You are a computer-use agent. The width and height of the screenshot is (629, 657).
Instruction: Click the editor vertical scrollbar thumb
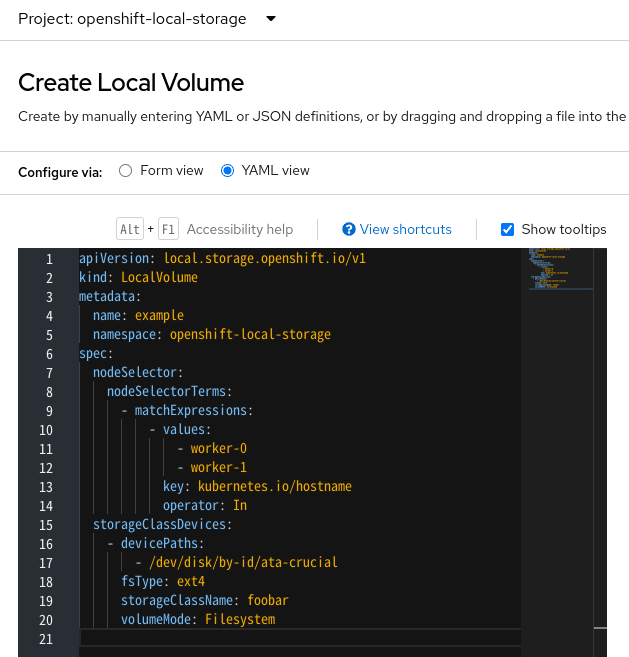pos(600,628)
